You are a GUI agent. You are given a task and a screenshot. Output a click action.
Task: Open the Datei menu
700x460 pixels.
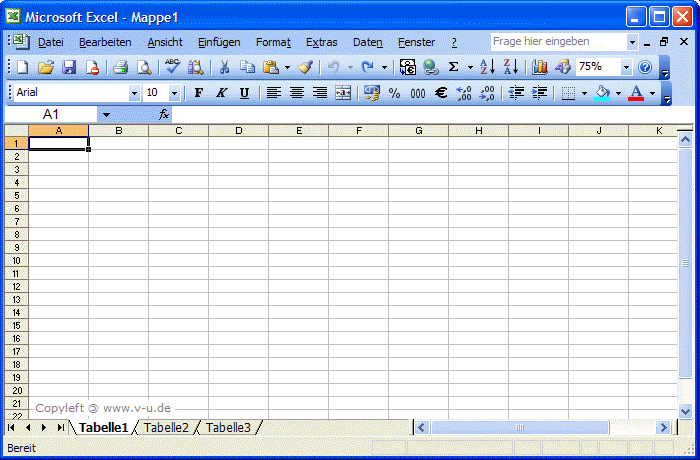point(50,42)
